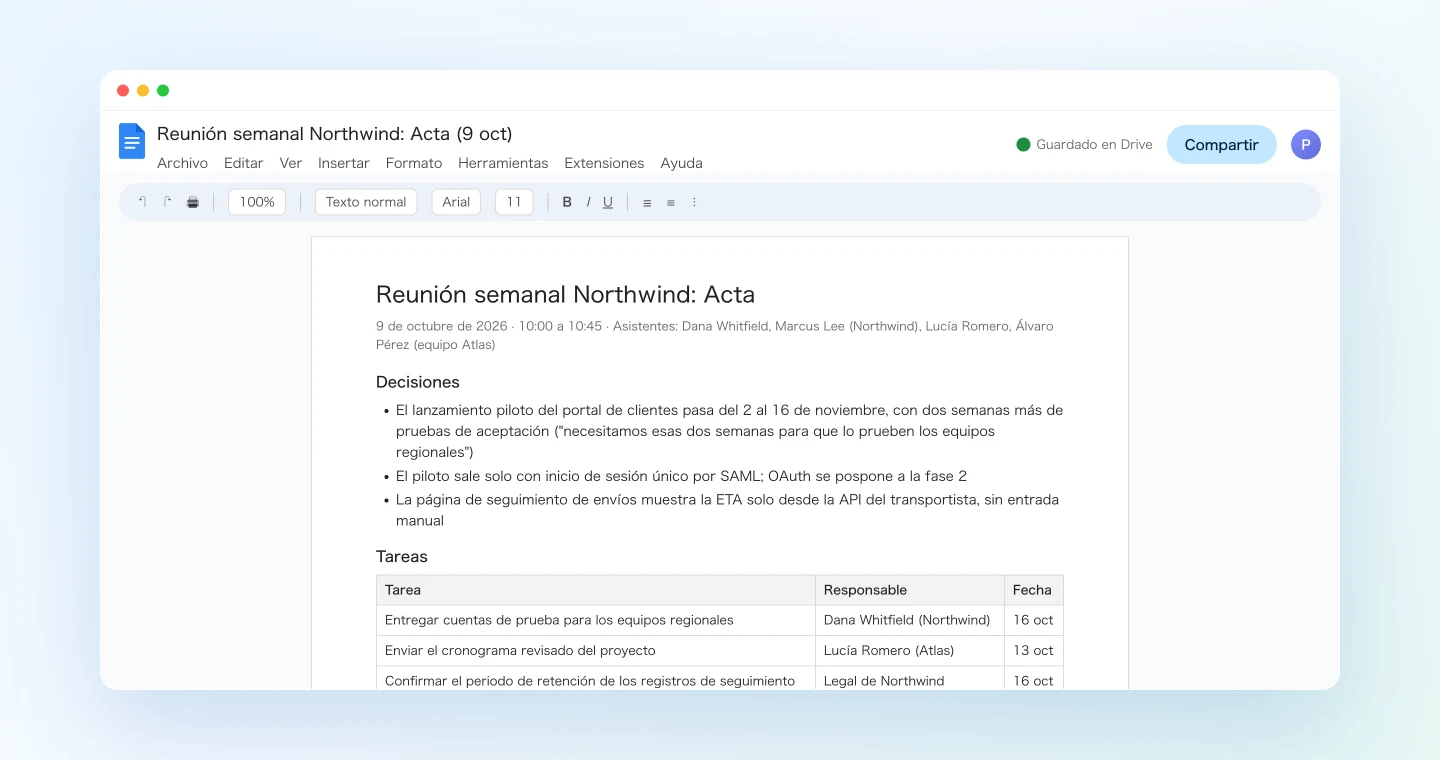Click the Fecha column header cell

pyautogui.click(x=1034, y=590)
